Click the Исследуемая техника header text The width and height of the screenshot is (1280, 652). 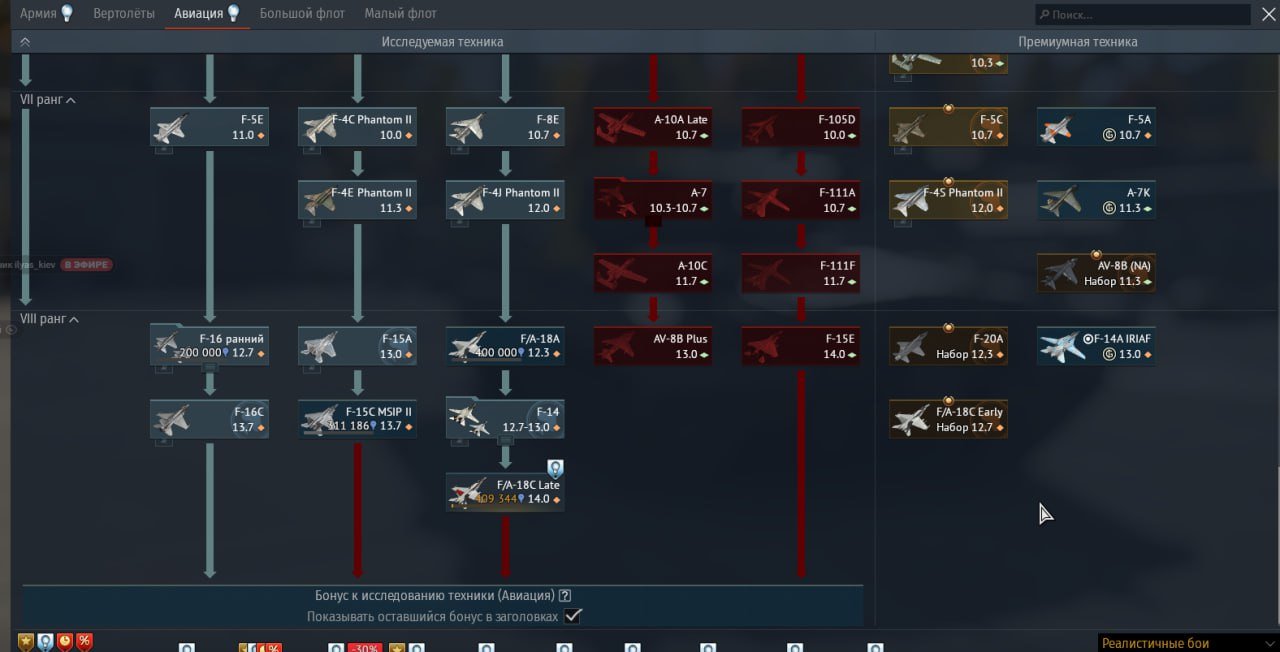coord(442,42)
